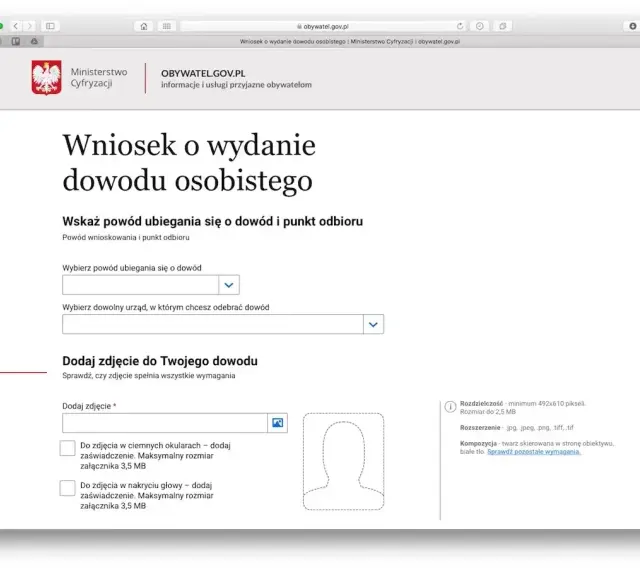This screenshot has height=570, width=640.
Task: Click the image upload icon button
Action: pos(278,423)
